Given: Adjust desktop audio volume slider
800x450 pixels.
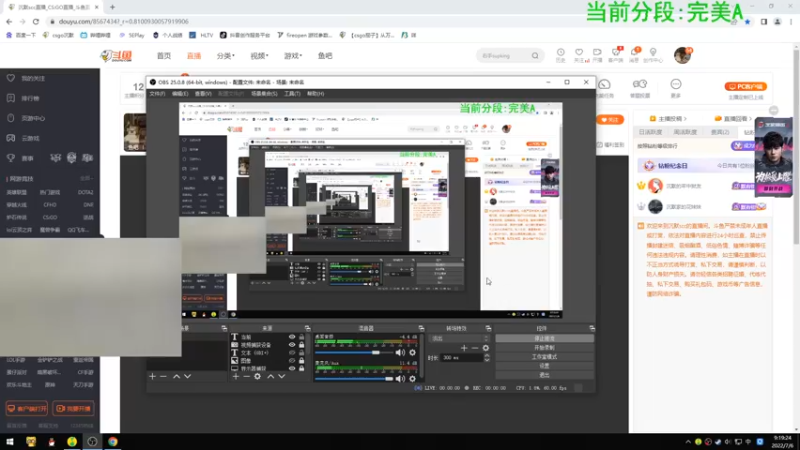Looking at the screenshot, I should pos(354,353).
